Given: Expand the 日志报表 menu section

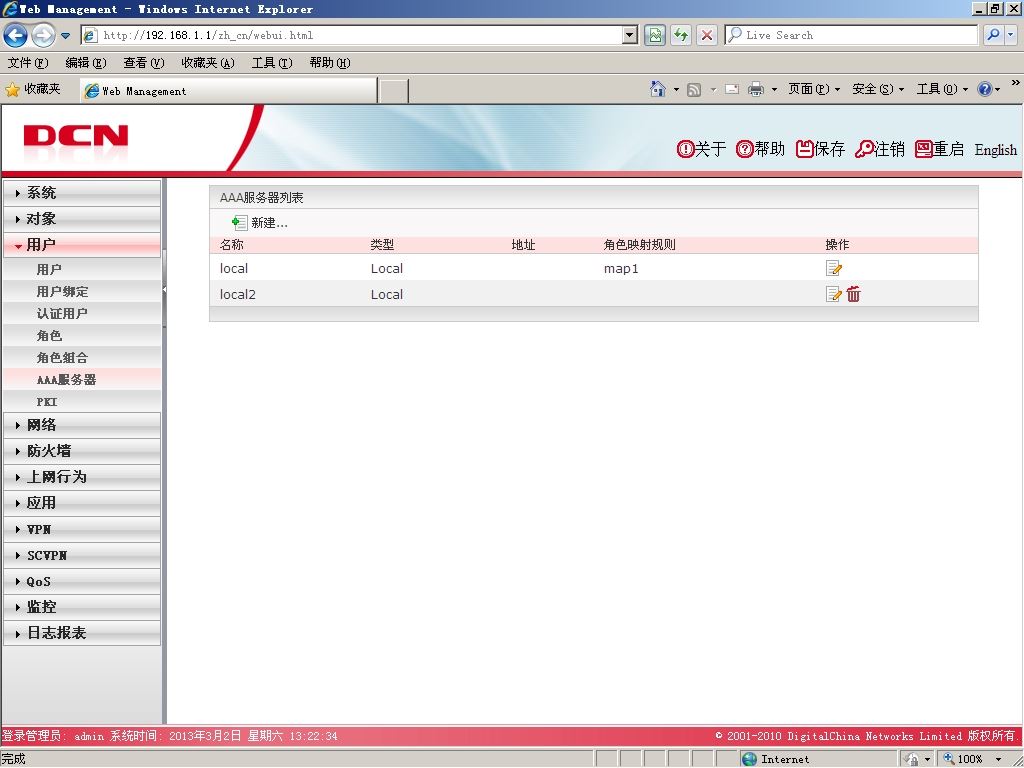Looking at the screenshot, I should 82,633.
